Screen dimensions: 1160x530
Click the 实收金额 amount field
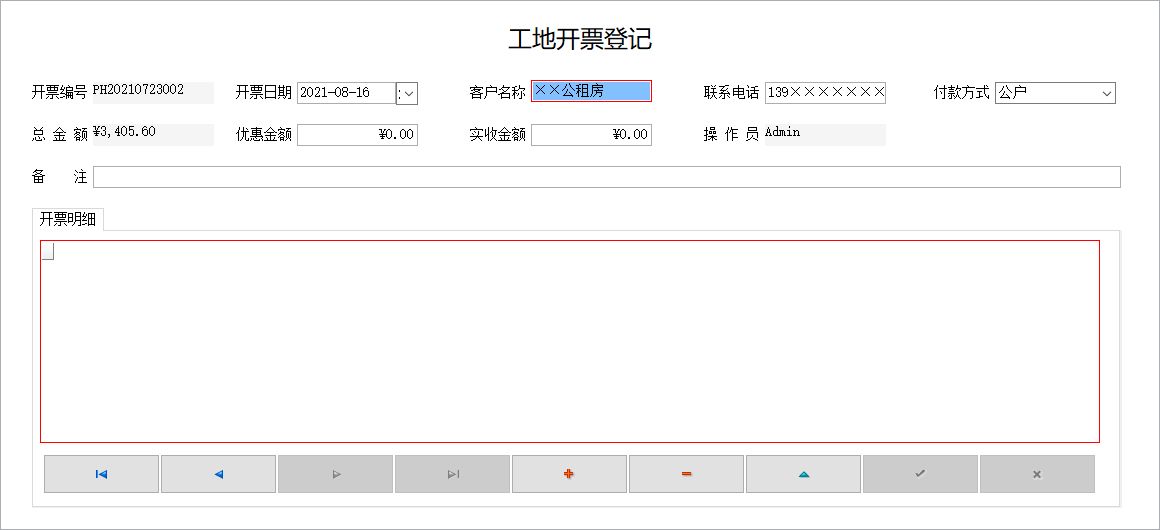pyautogui.click(x=591, y=135)
